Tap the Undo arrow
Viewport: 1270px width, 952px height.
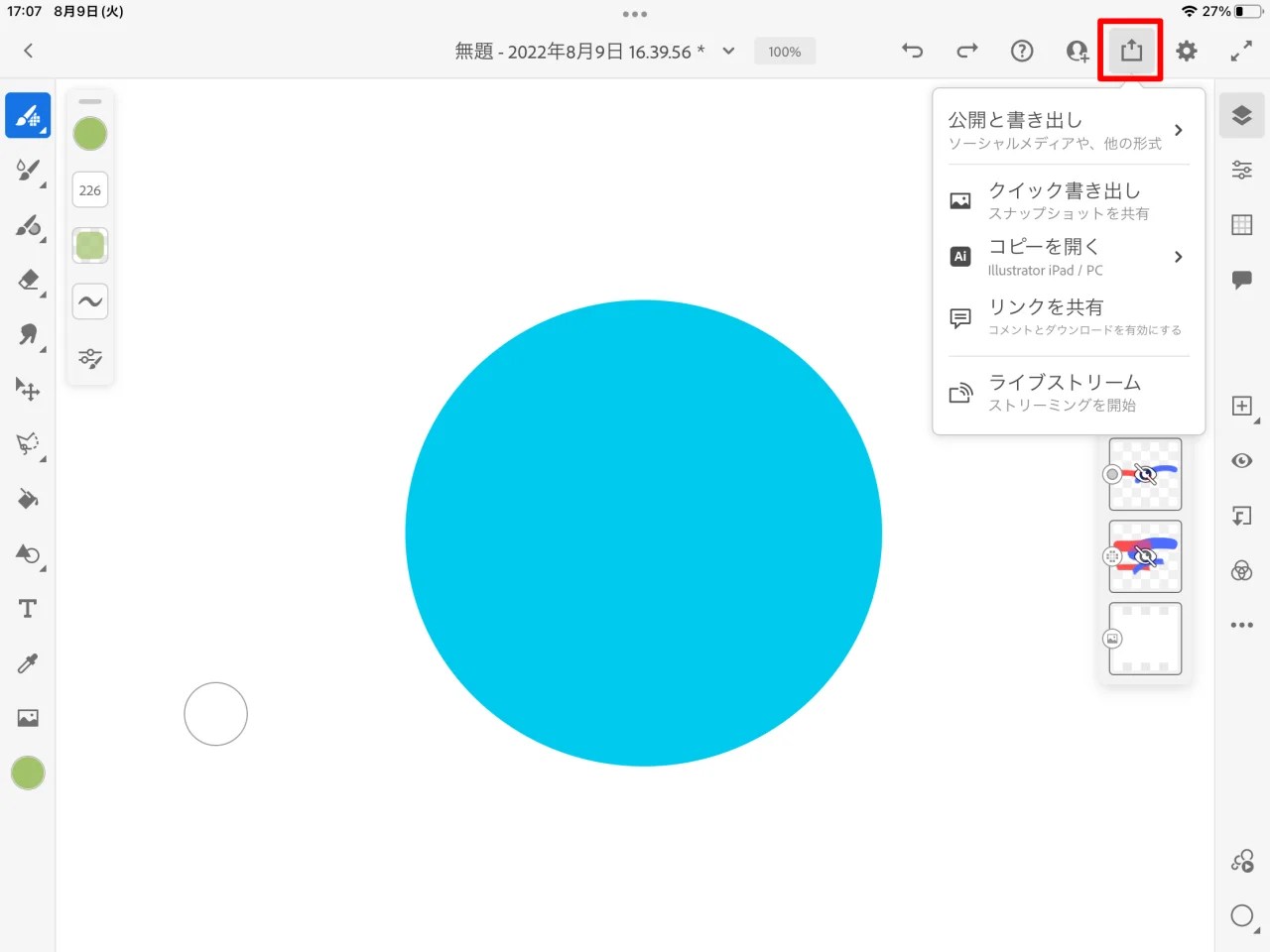click(x=912, y=51)
